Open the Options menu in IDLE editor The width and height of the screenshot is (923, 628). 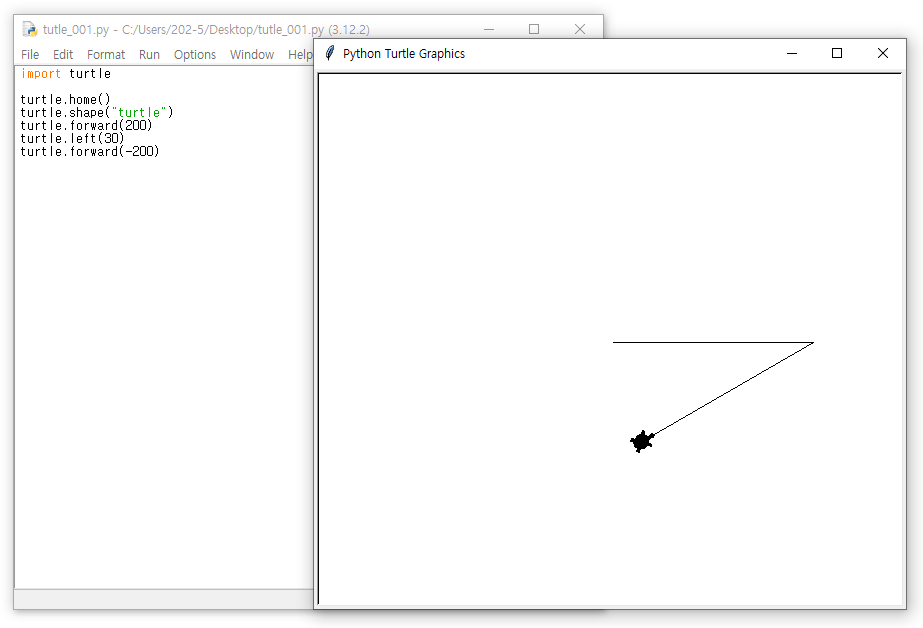coord(195,55)
